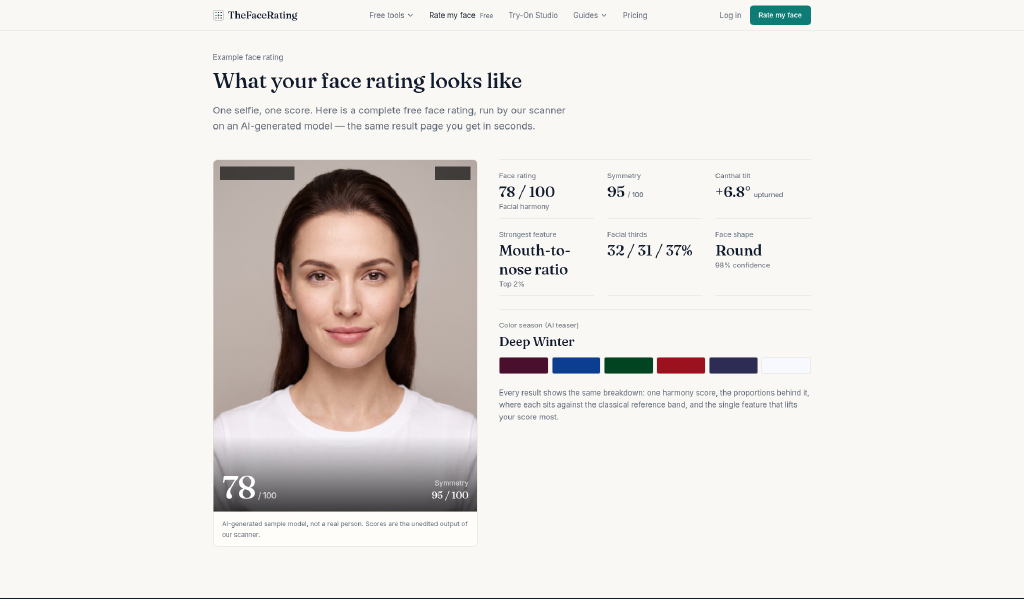Open TheFaceRating home link
This screenshot has width=1024, height=599.
255,15
